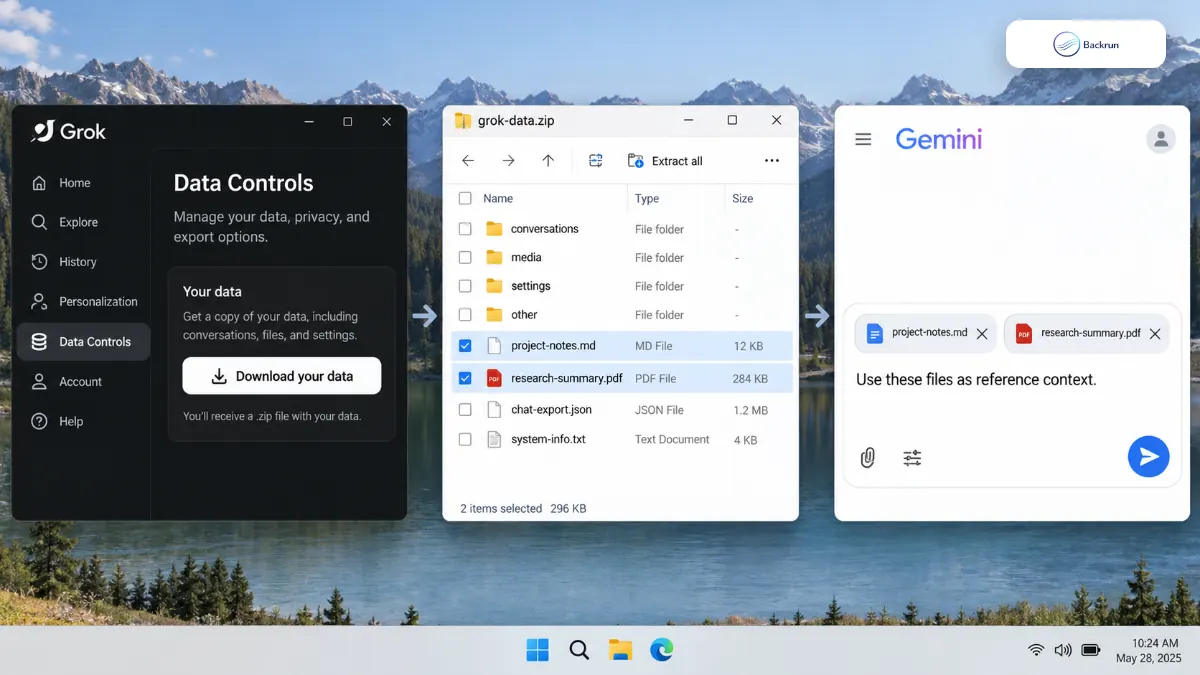
Task: Check the conversations folder checkbox
Action: click(465, 229)
